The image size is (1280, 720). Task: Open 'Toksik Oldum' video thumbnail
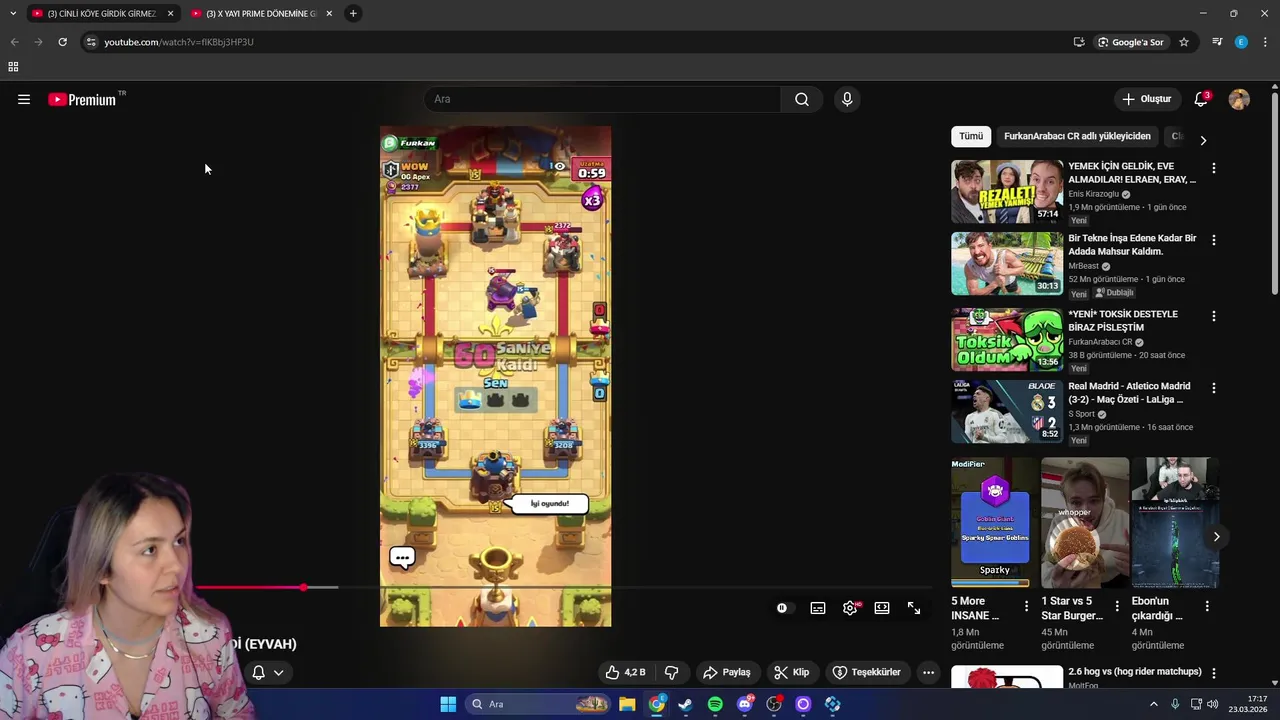[x=1007, y=339]
